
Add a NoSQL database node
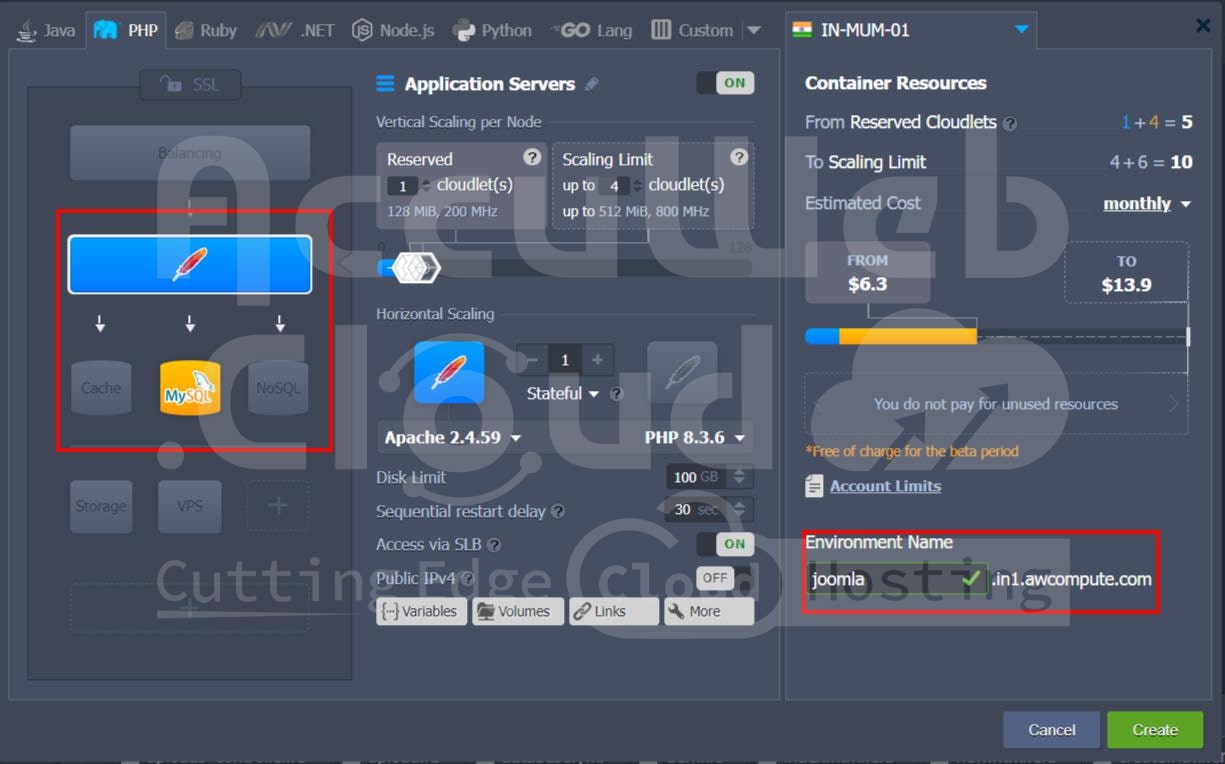[278, 388]
